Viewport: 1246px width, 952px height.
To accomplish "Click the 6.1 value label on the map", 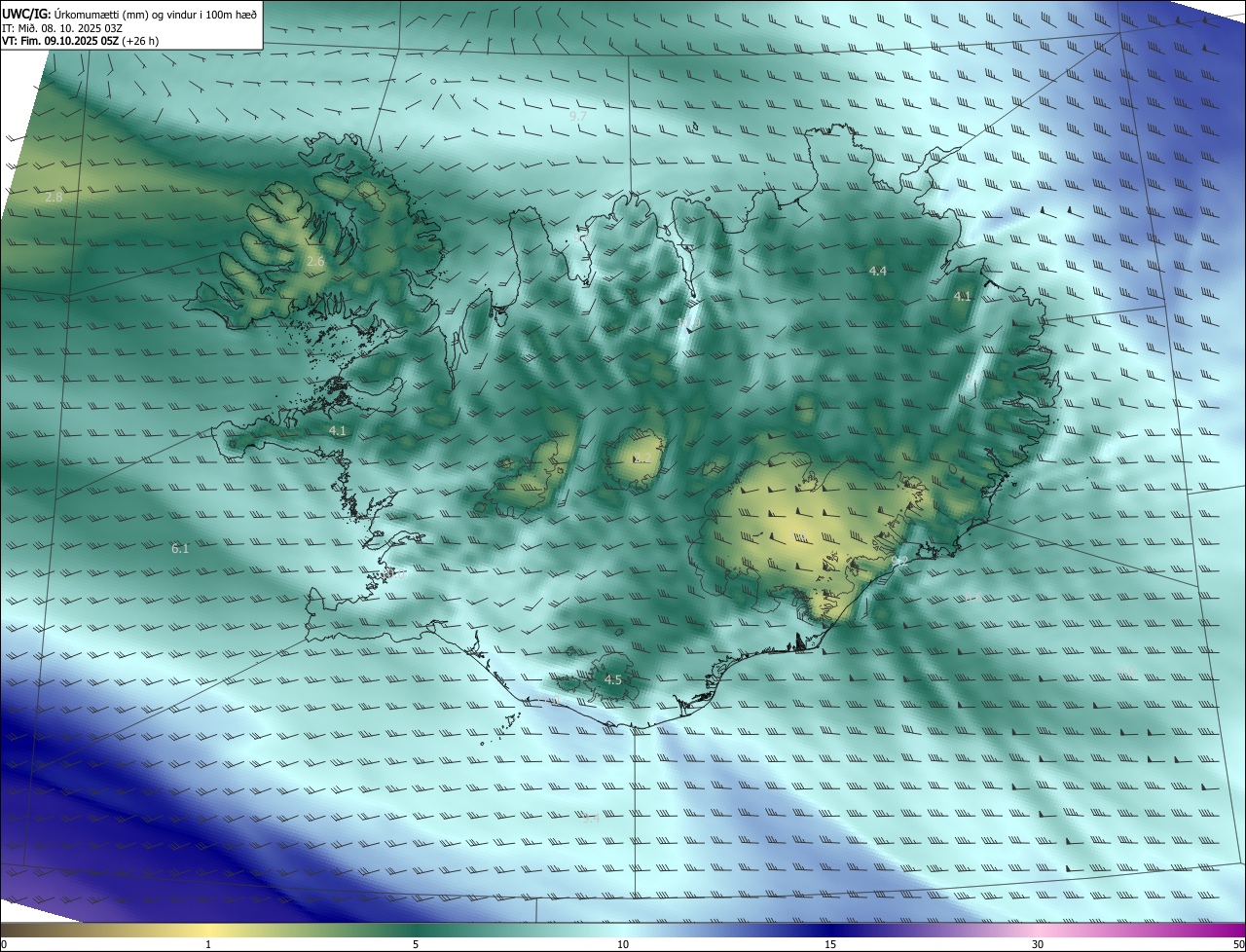I will coord(180,549).
